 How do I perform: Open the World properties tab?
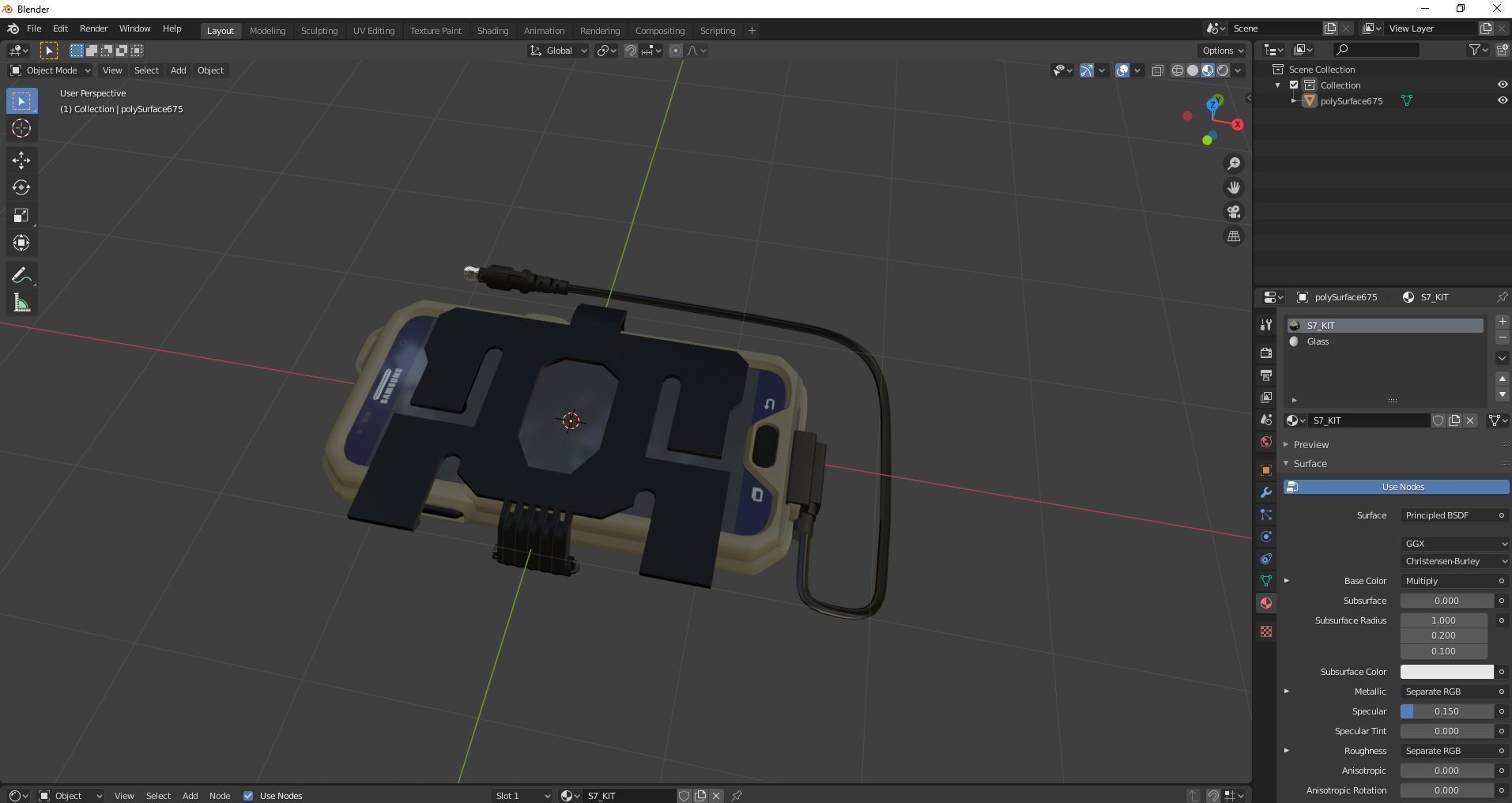[1266, 442]
